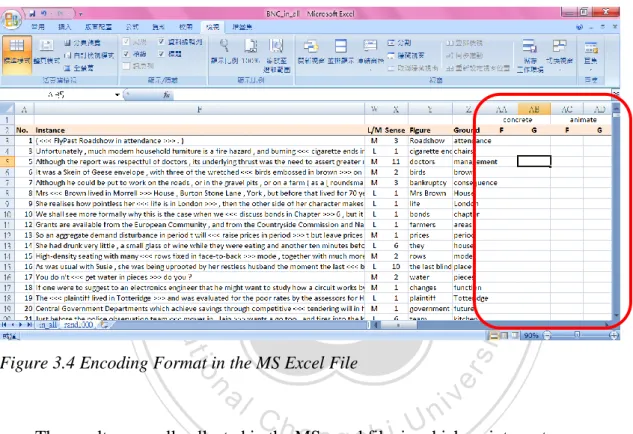Click the 'animate' header cell
Image resolution: width=633 pixels, height=434 pixels.
coord(583,120)
